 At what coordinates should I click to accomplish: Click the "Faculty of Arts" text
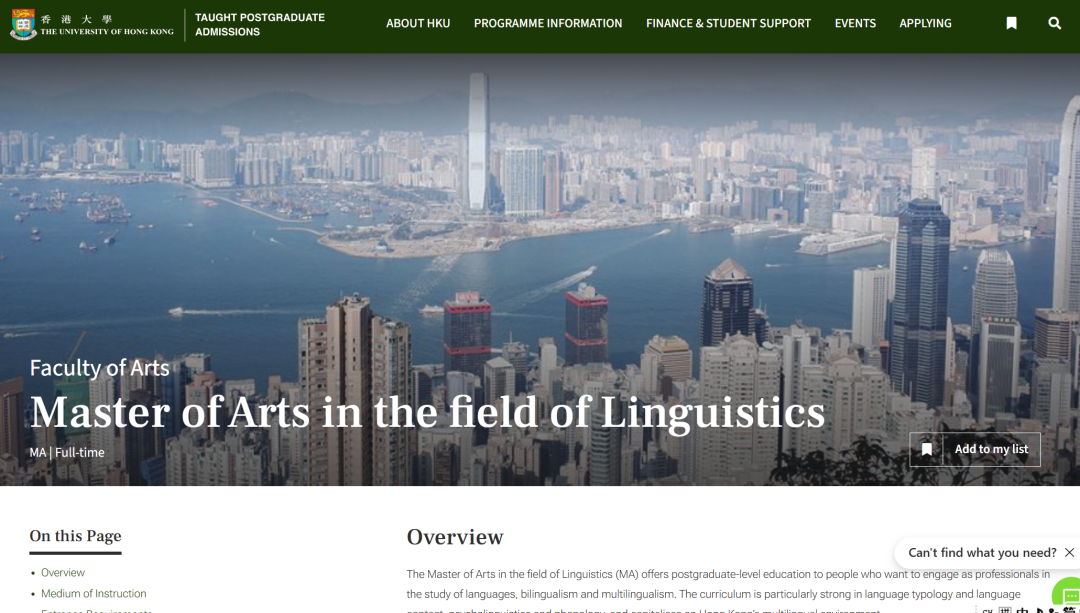pyautogui.click(x=99, y=368)
